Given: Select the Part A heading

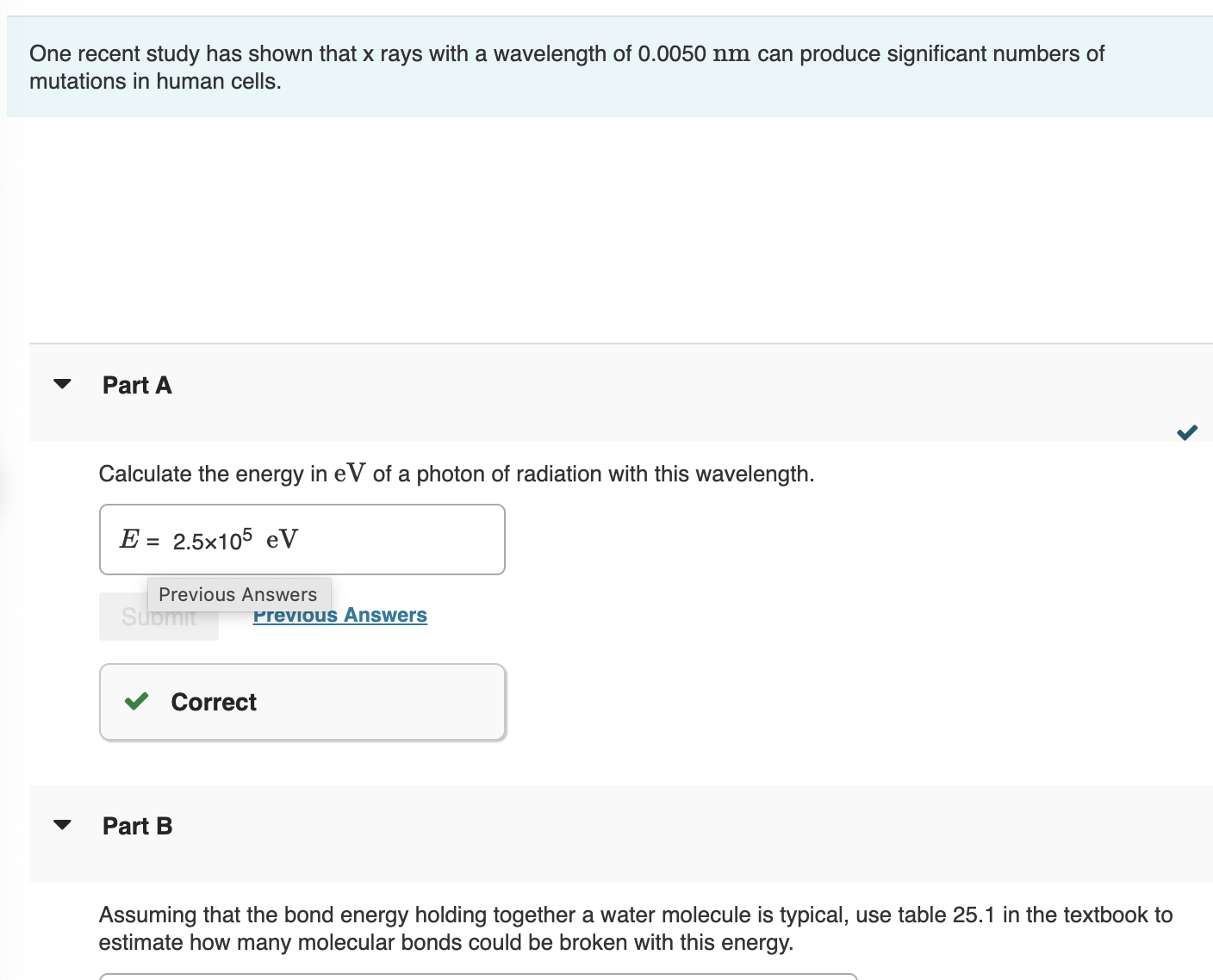Looking at the screenshot, I should [x=137, y=385].
